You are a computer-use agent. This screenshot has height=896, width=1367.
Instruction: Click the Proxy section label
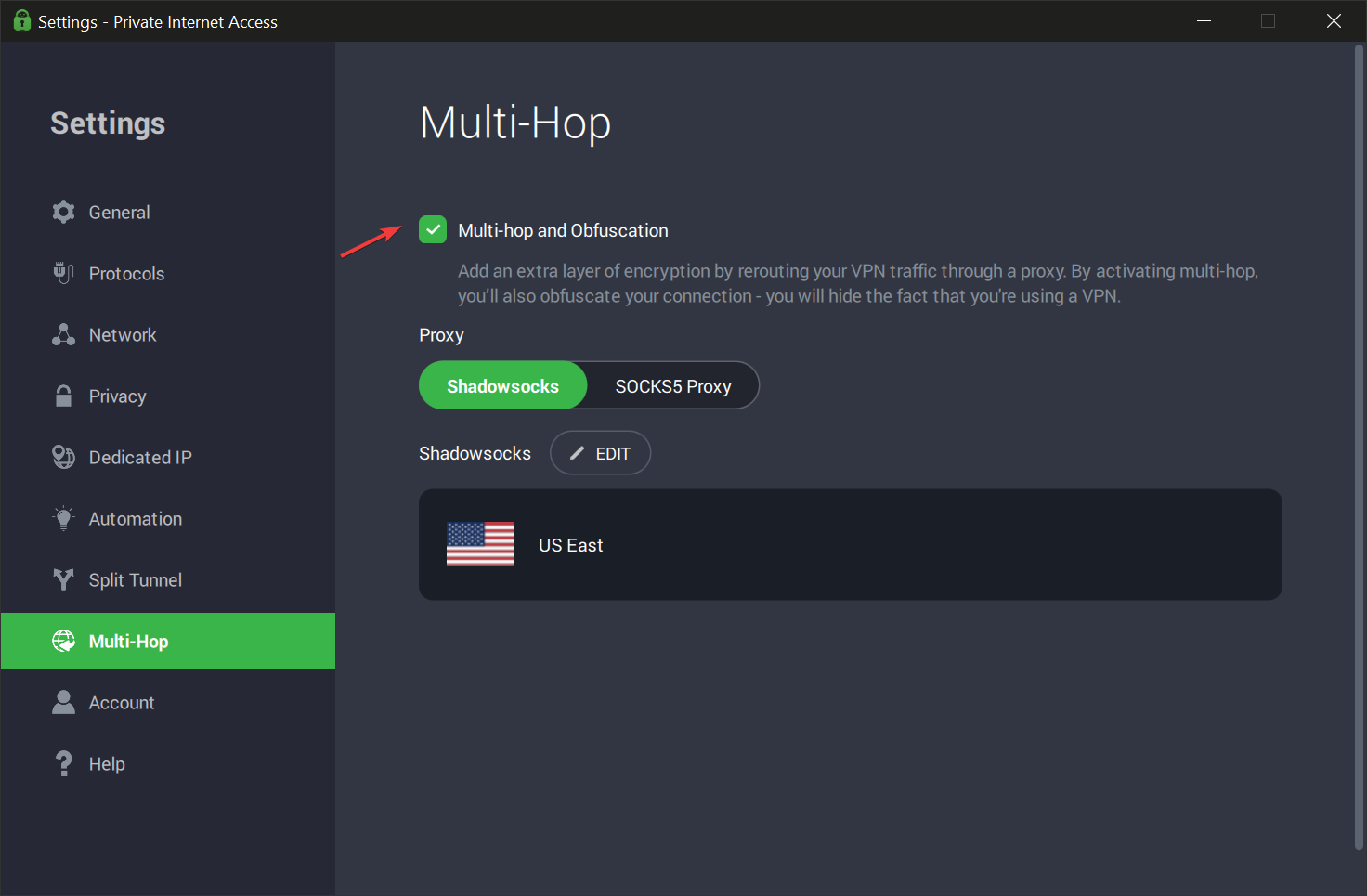point(441,335)
